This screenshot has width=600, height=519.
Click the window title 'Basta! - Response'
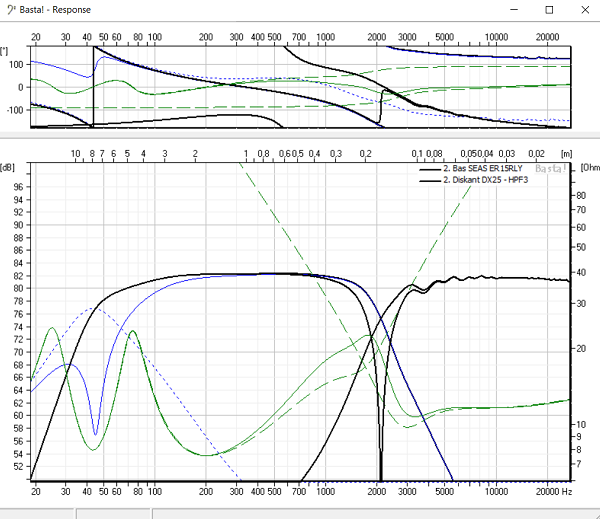point(55,10)
